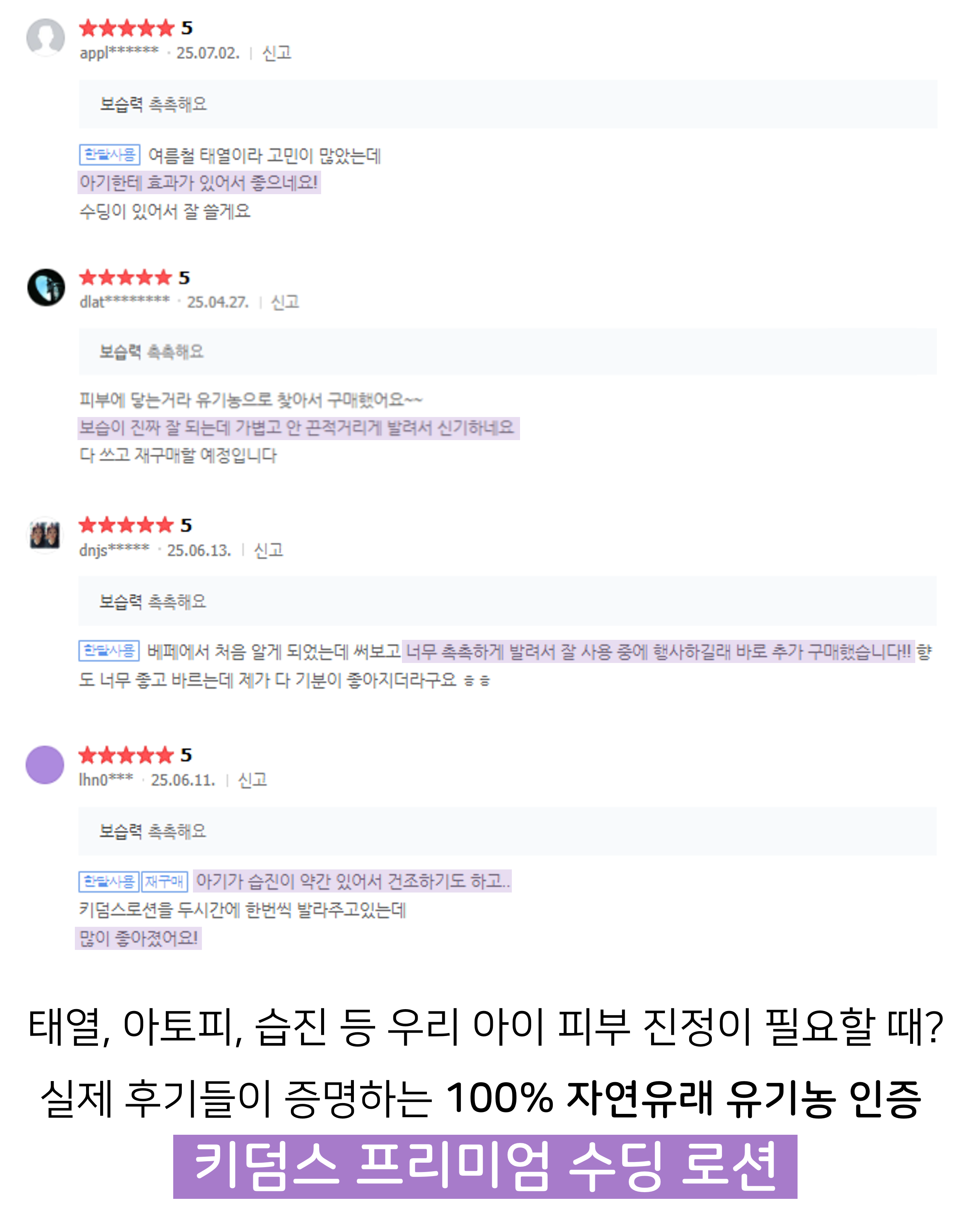This screenshot has width=973, height=1232.
Task: Click highlighted text 많이 좋아졌어요!
Action: tap(139, 938)
